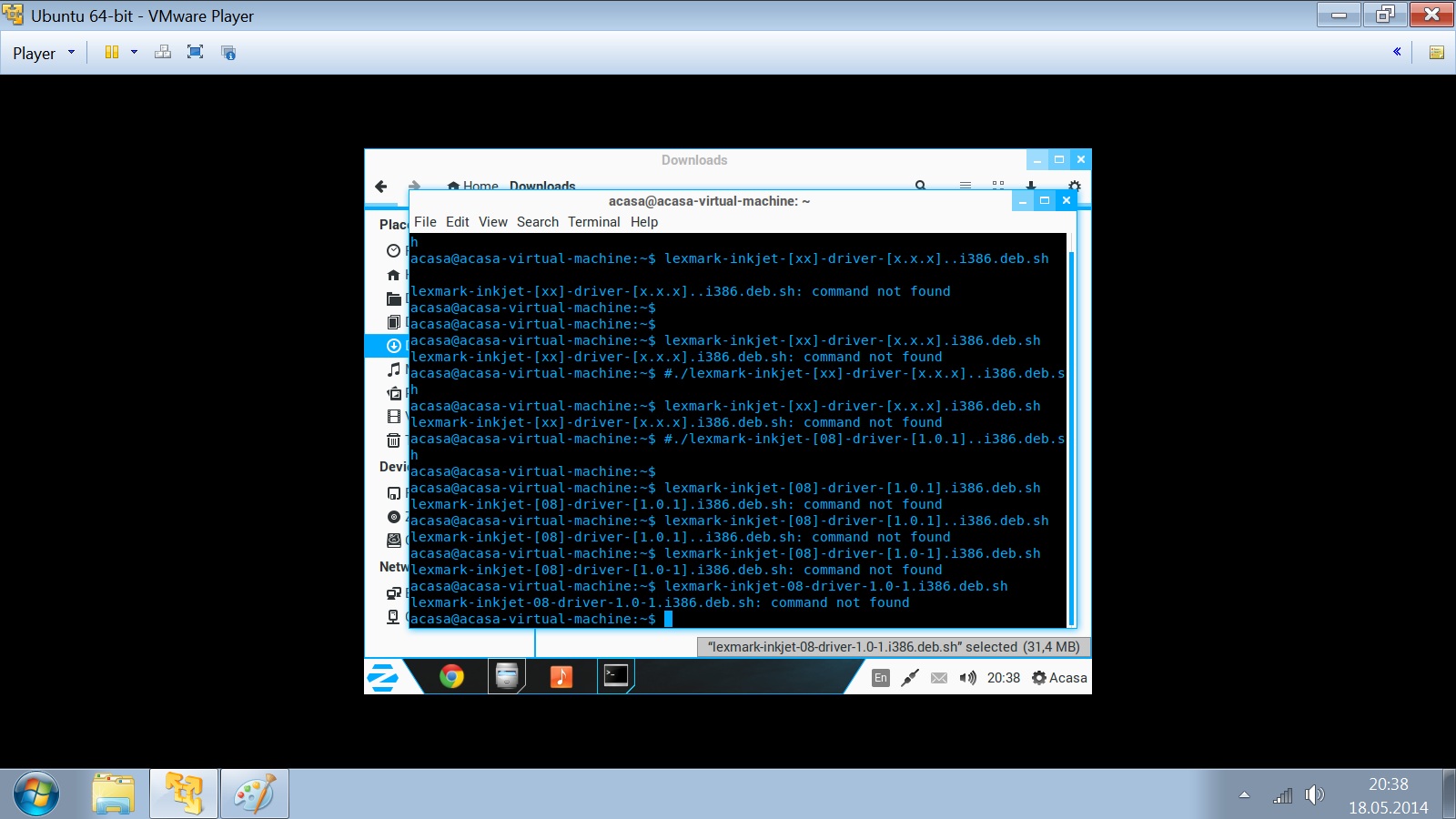Click the volume speaker in Zorin panel
The height and width of the screenshot is (819, 1456).
point(967,678)
